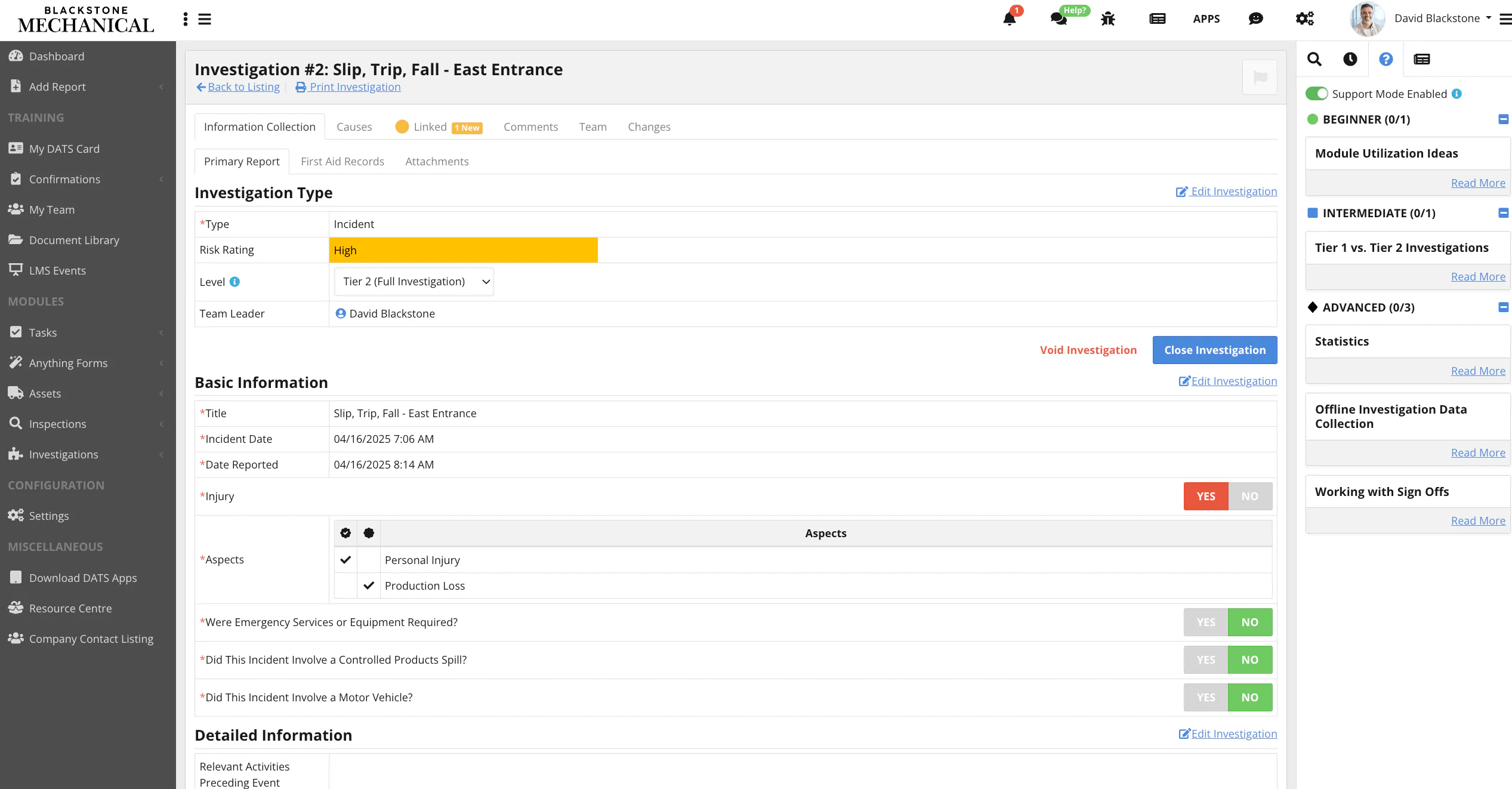Screen dimensions: 1512x789
Task: Select the blue question mark help icon
Action: [1386, 59]
